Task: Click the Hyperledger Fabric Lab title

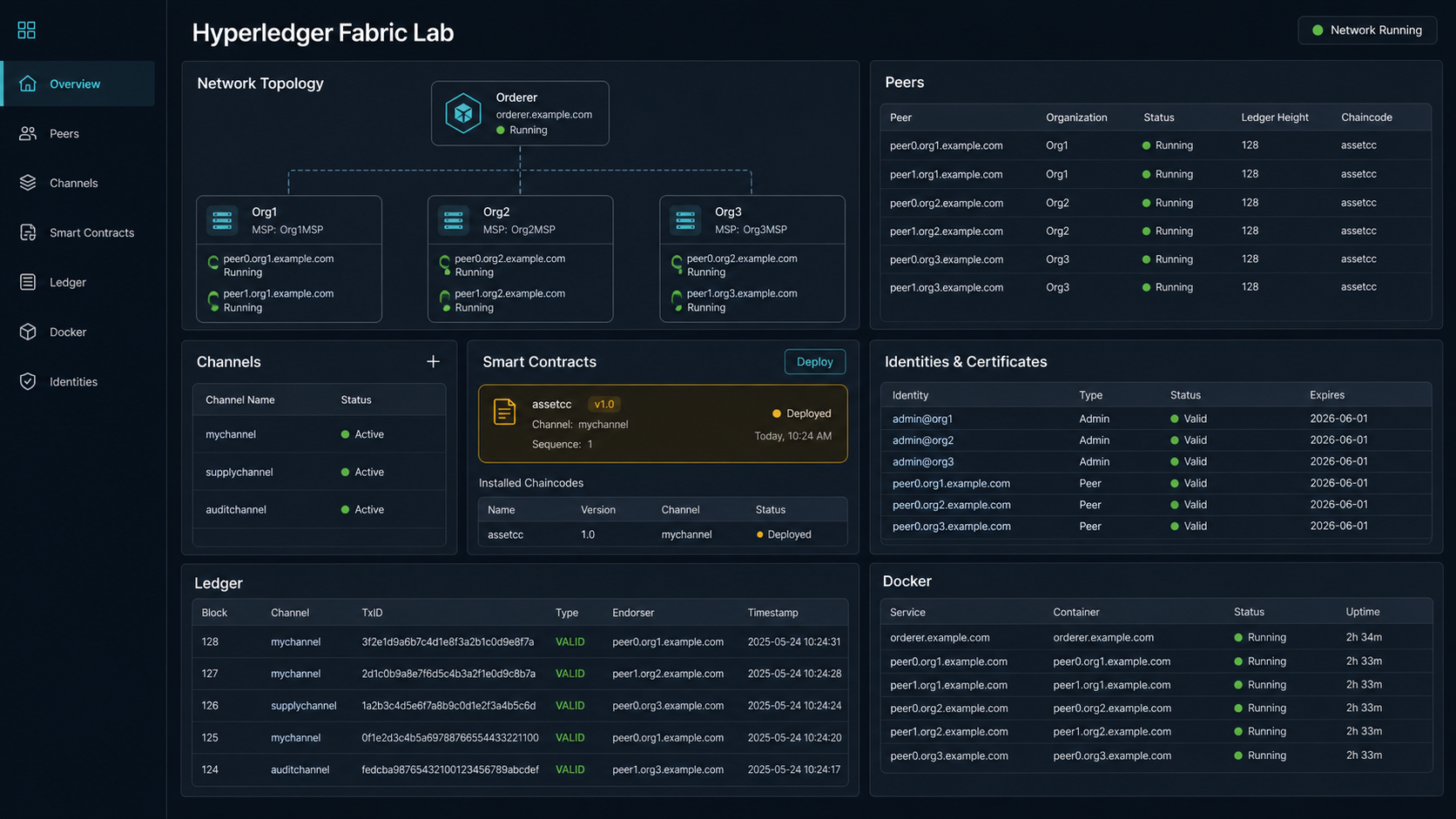Action: click(x=323, y=32)
